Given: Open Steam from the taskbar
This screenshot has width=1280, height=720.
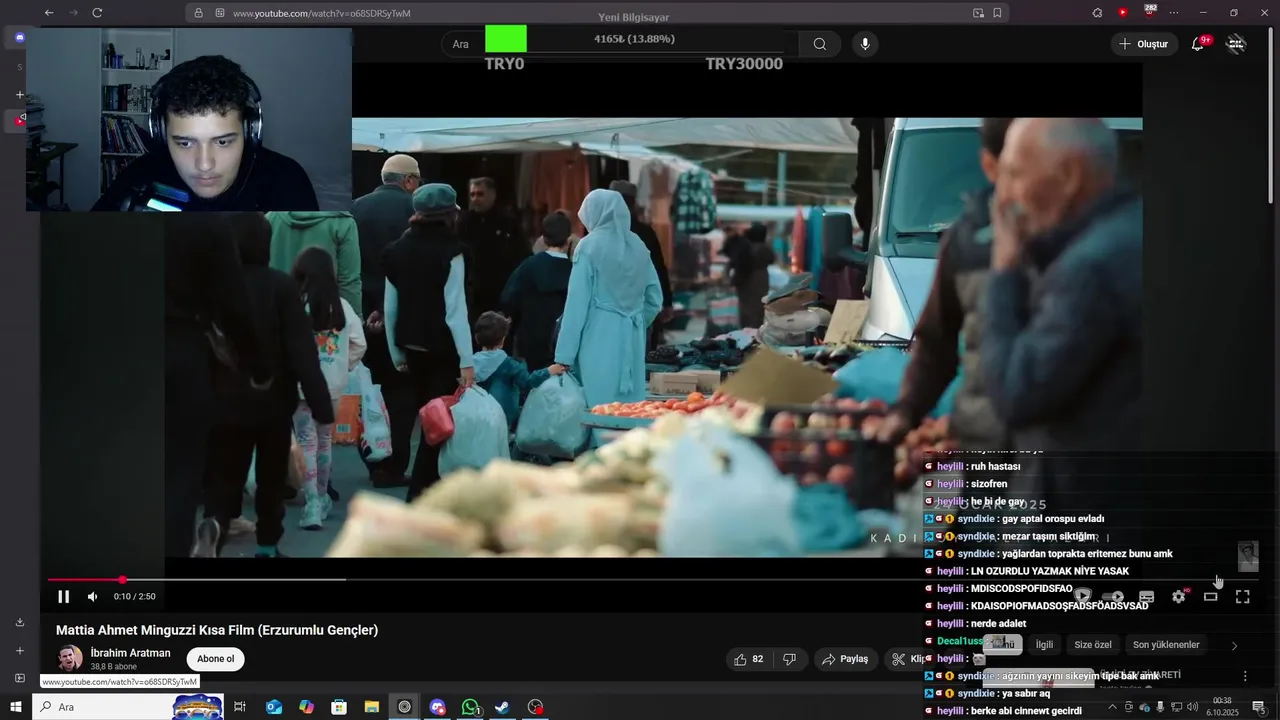Looking at the screenshot, I should click(x=502, y=707).
